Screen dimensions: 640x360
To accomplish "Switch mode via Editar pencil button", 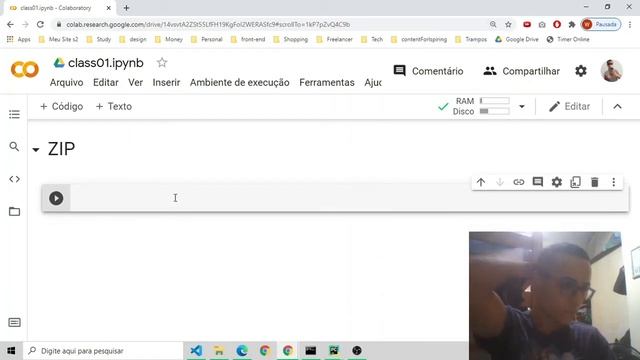I will (x=569, y=107).
